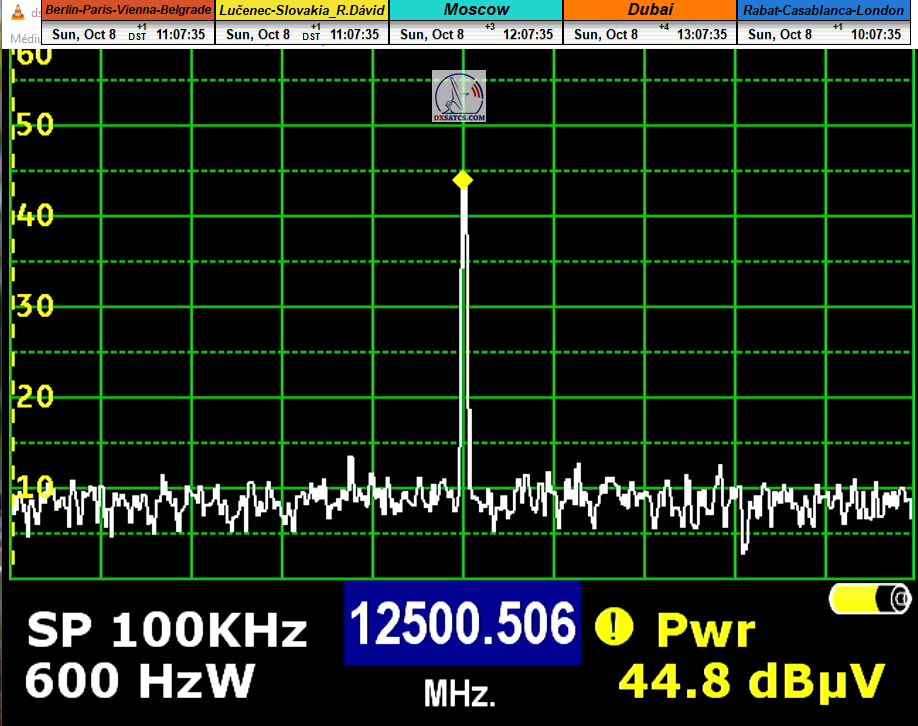Select the Berlin-Paris-Vienna-Belgrade clock tab
This screenshot has height=726, width=918.
pos(129,10)
